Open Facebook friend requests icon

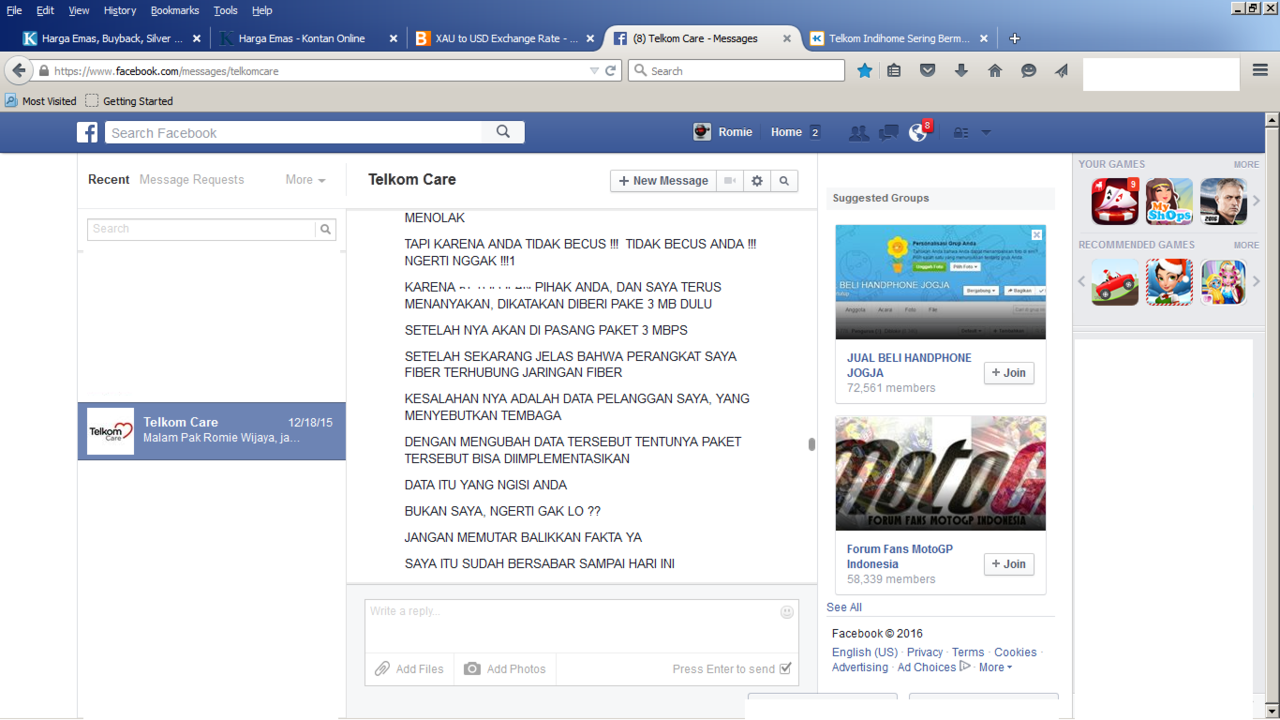[x=858, y=133]
